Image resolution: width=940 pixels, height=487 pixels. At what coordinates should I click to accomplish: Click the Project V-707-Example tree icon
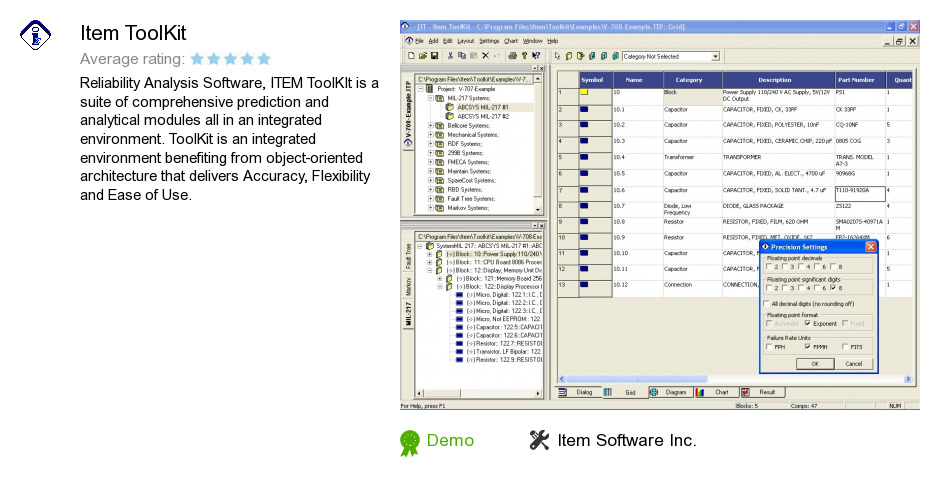429,89
